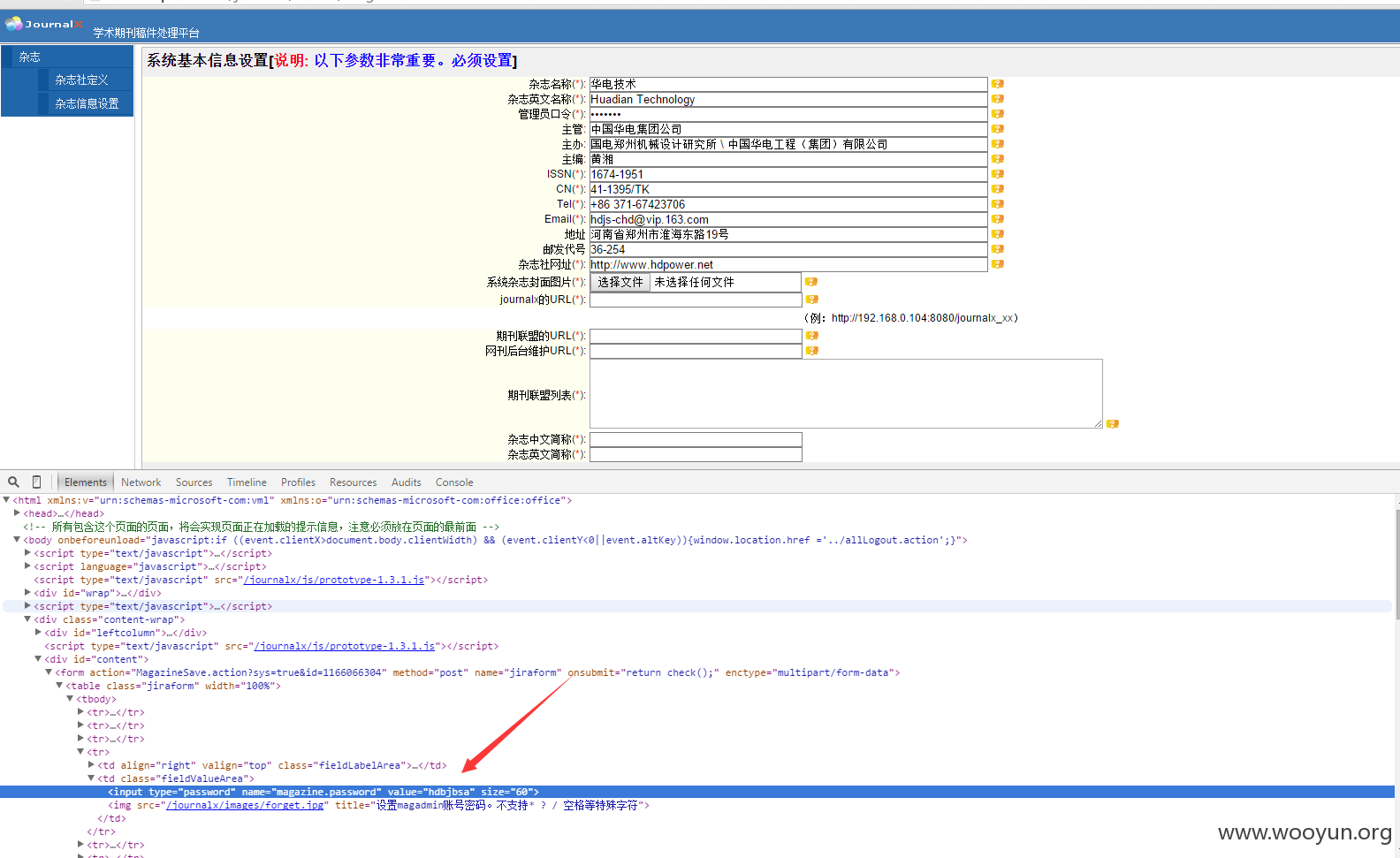This screenshot has height=858, width=1400.
Task: Click the help icon beside 主编 field
Action: pyautogui.click(x=997, y=159)
